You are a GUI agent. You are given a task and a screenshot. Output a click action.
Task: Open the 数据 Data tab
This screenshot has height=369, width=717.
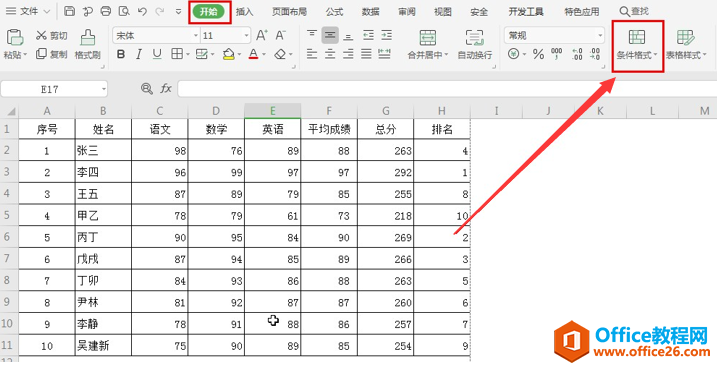370,12
